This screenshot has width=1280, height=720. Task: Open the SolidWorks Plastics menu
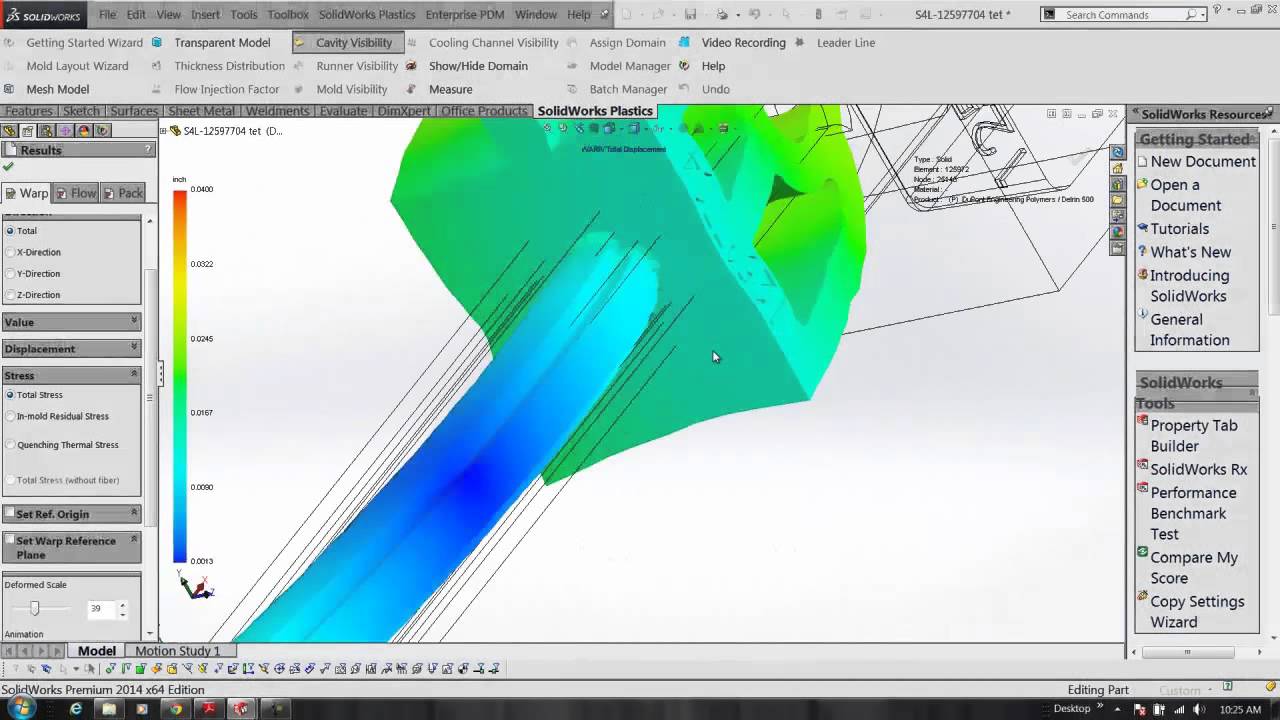(367, 15)
